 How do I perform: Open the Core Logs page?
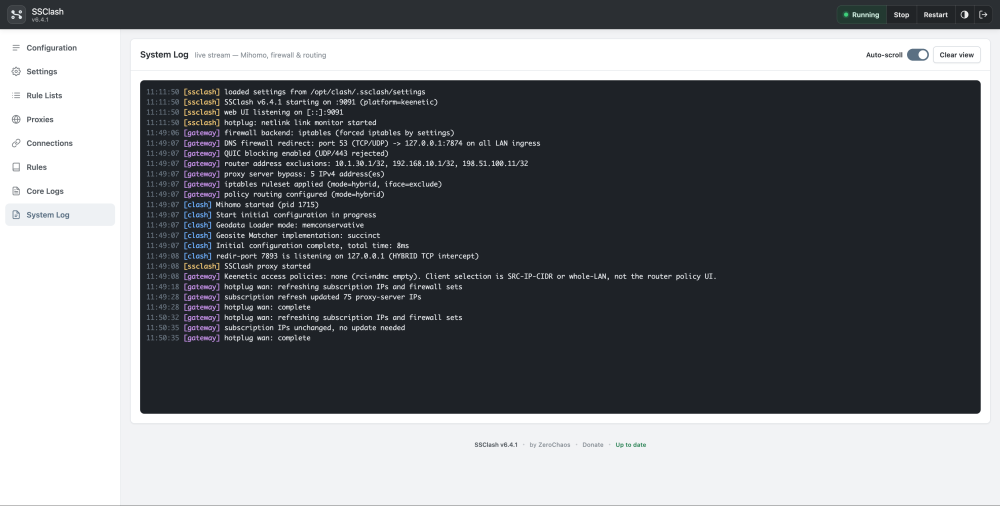click(60, 191)
